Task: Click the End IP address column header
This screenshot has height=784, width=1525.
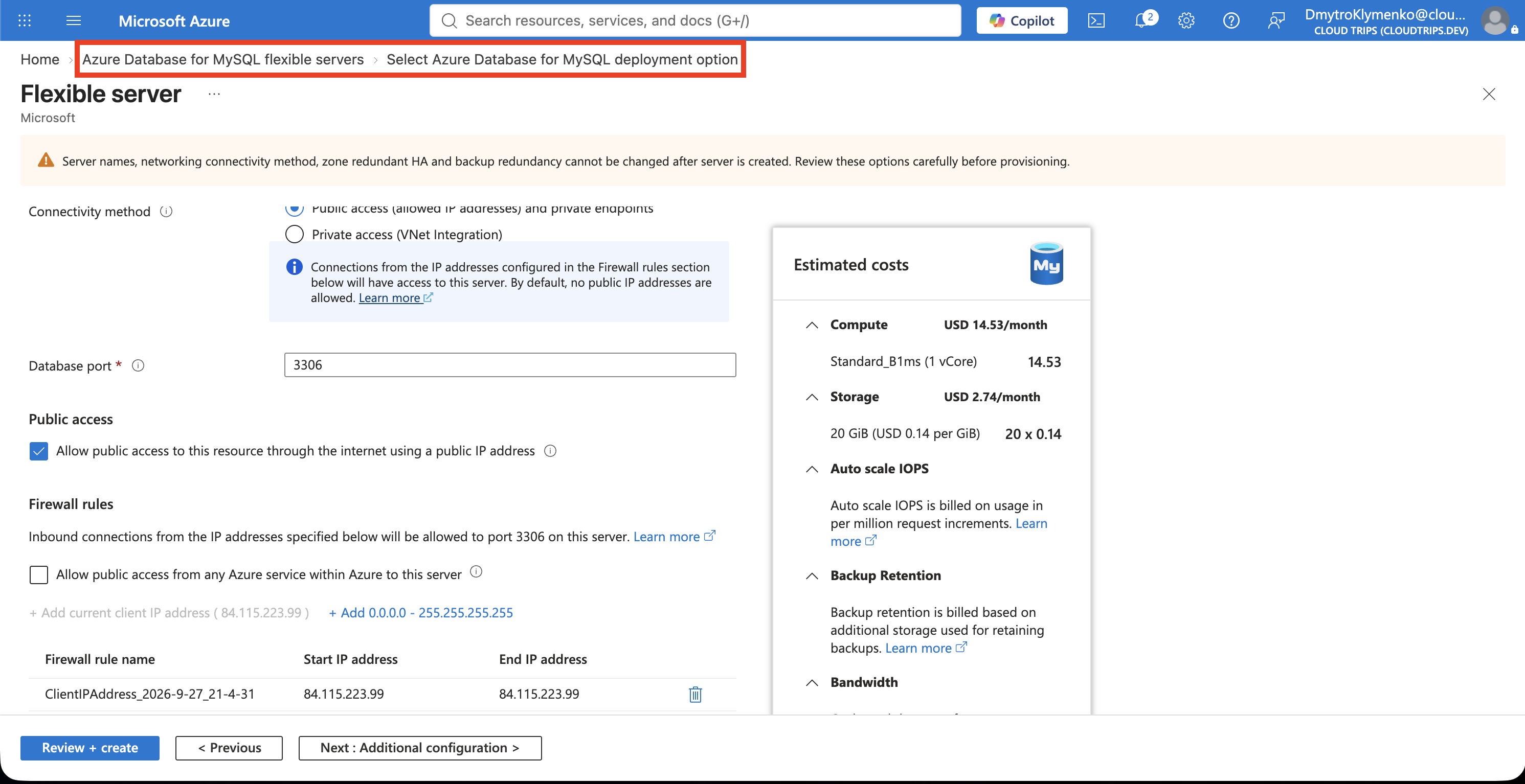Action: point(543,659)
